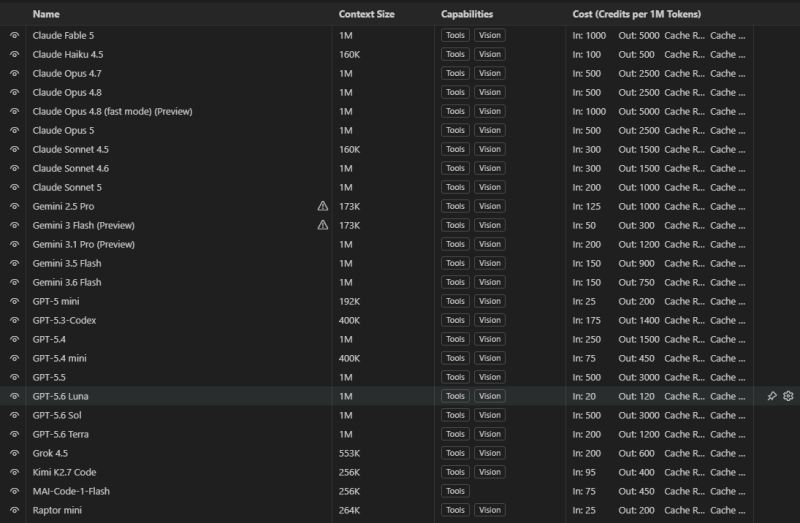
Task: Select Claude Opus 4.8 (fast mode) (Preview) name
Action: click(x=112, y=112)
